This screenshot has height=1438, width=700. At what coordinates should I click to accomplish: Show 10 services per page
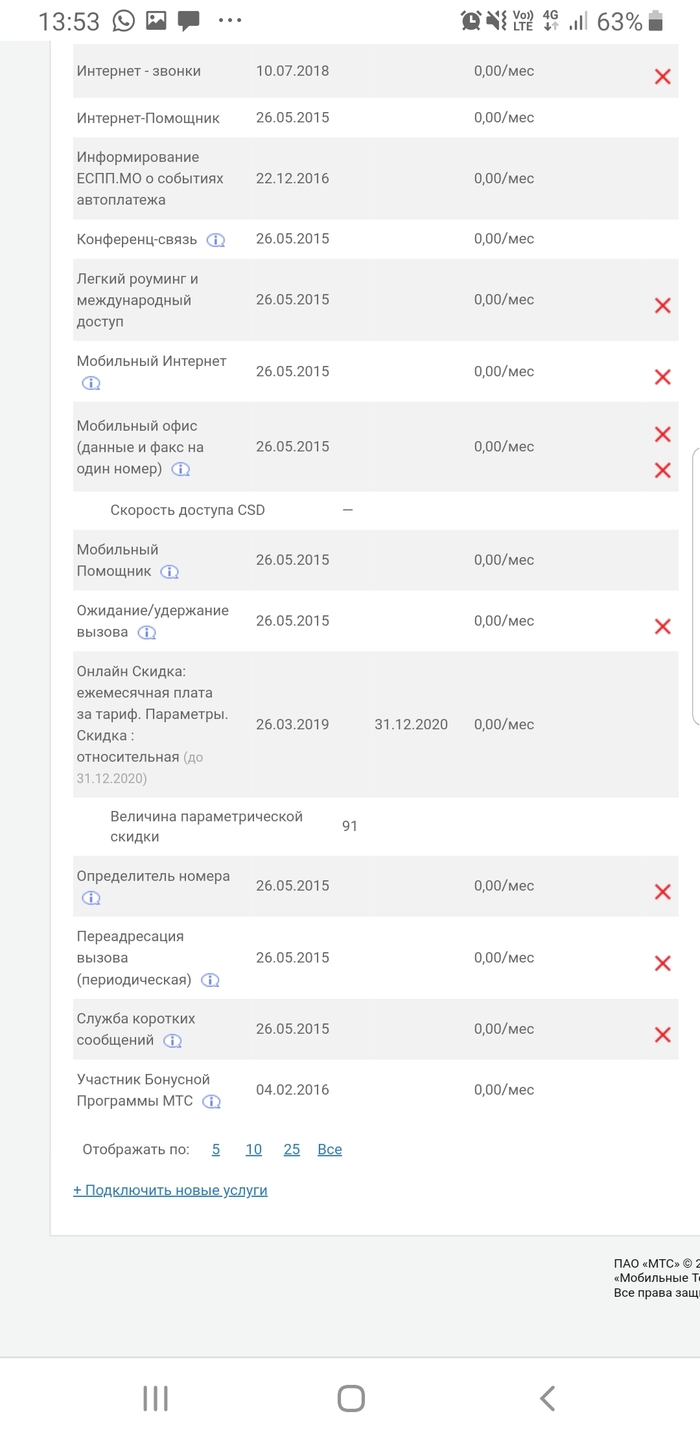point(254,1150)
